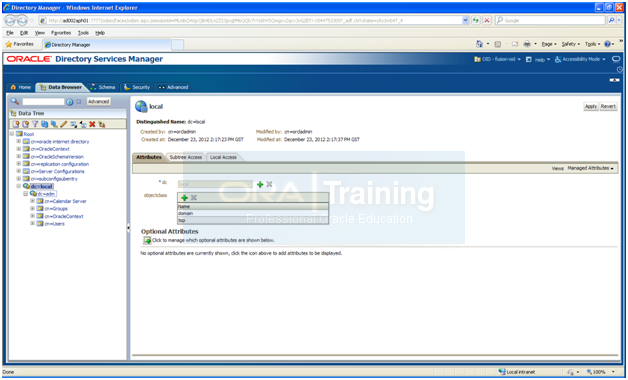This screenshot has height=380, width=628.
Task: Click the Create Like Entry icon in toolbar
Action: (x=26, y=124)
